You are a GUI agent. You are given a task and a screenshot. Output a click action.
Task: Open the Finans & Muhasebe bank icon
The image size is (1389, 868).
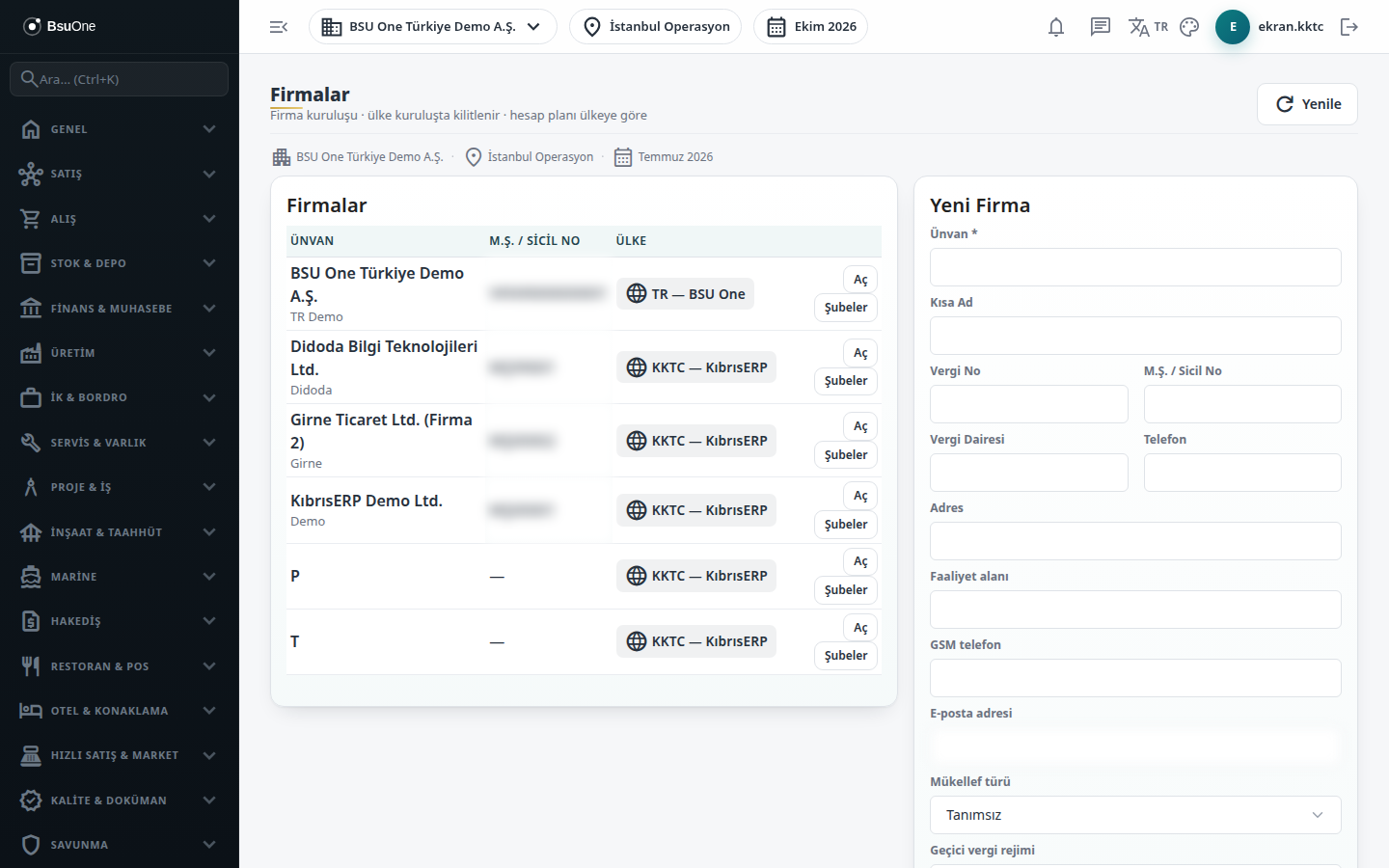click(31, 309)
